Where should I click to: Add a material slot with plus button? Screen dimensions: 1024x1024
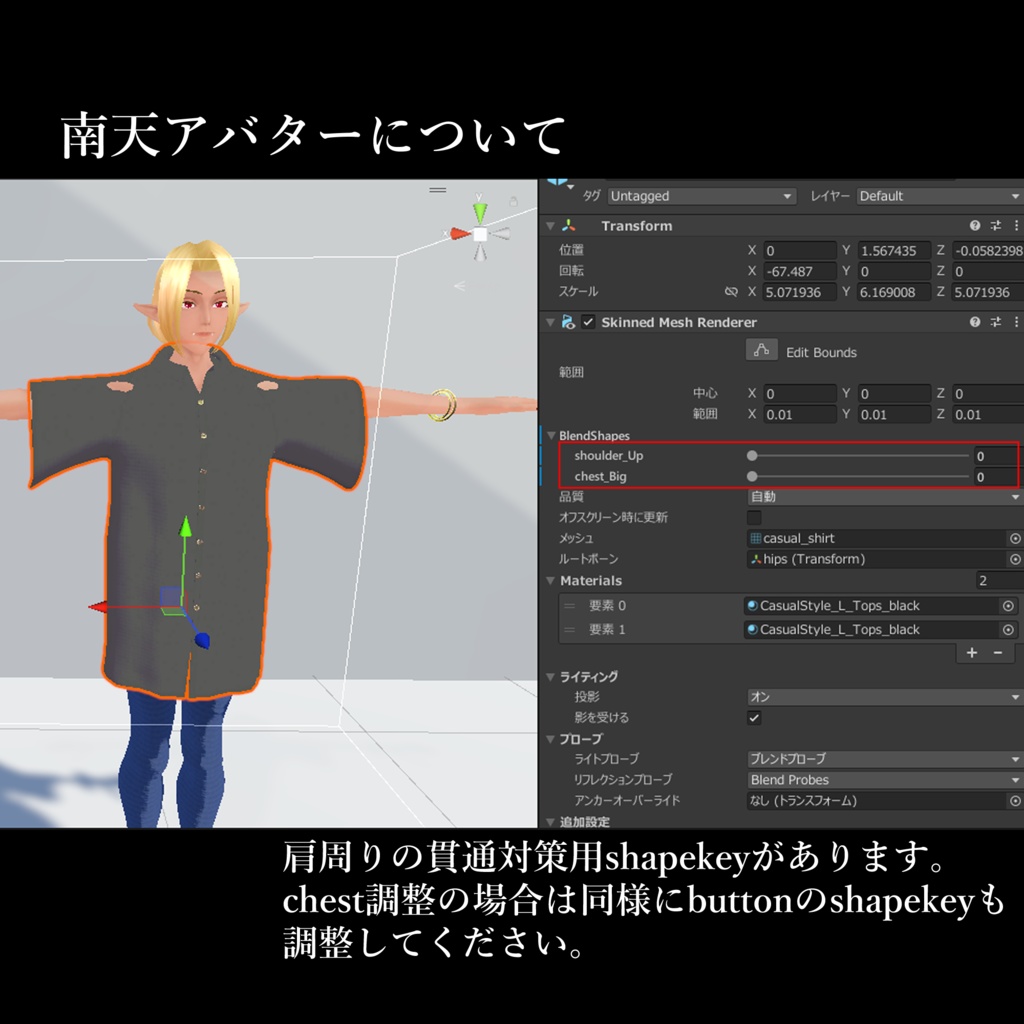coord(972,652)
